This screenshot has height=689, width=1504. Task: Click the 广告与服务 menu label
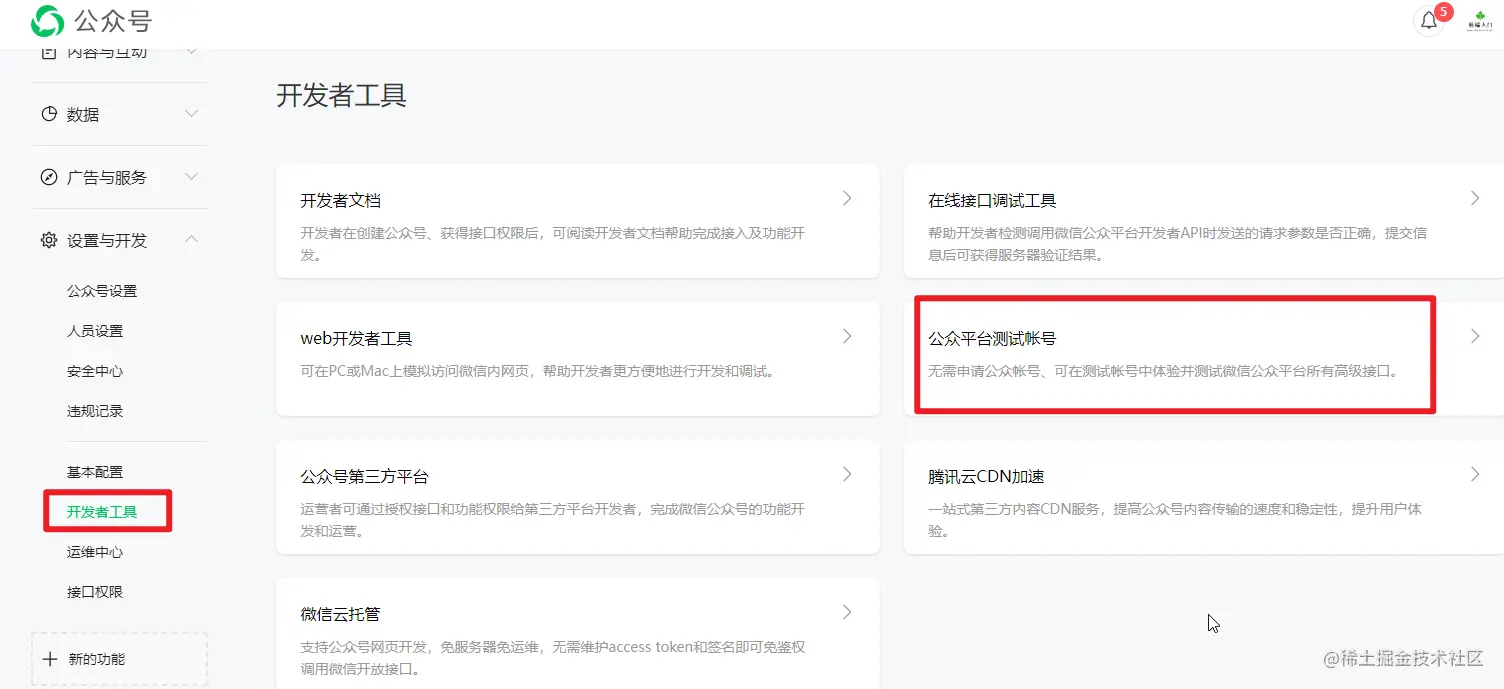tap(107, 178)
